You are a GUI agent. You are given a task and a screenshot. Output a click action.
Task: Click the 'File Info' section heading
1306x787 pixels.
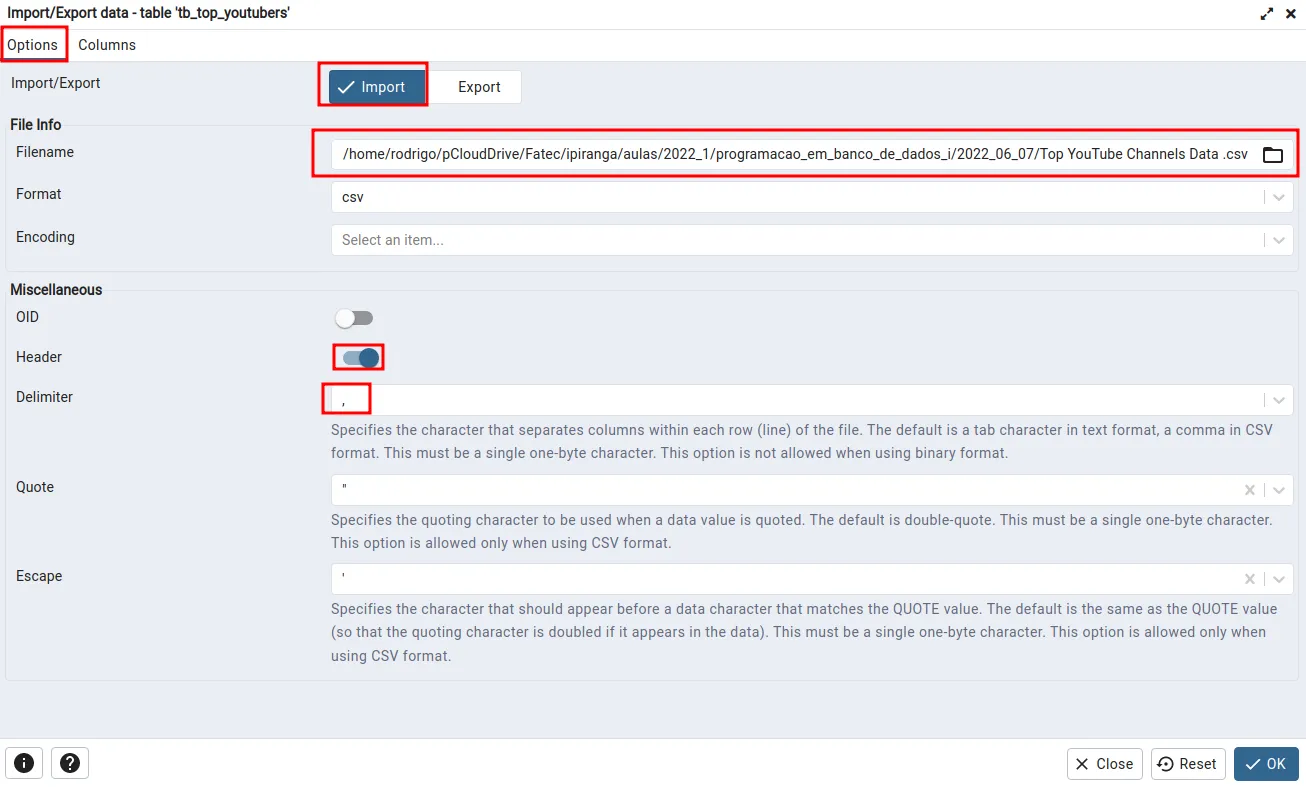[x=36, y=125]
